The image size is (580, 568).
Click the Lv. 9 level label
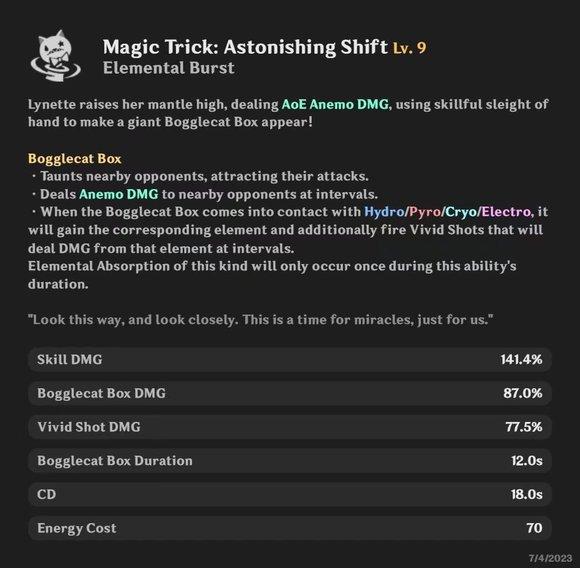pyautogui.click(x=409, y=48)
